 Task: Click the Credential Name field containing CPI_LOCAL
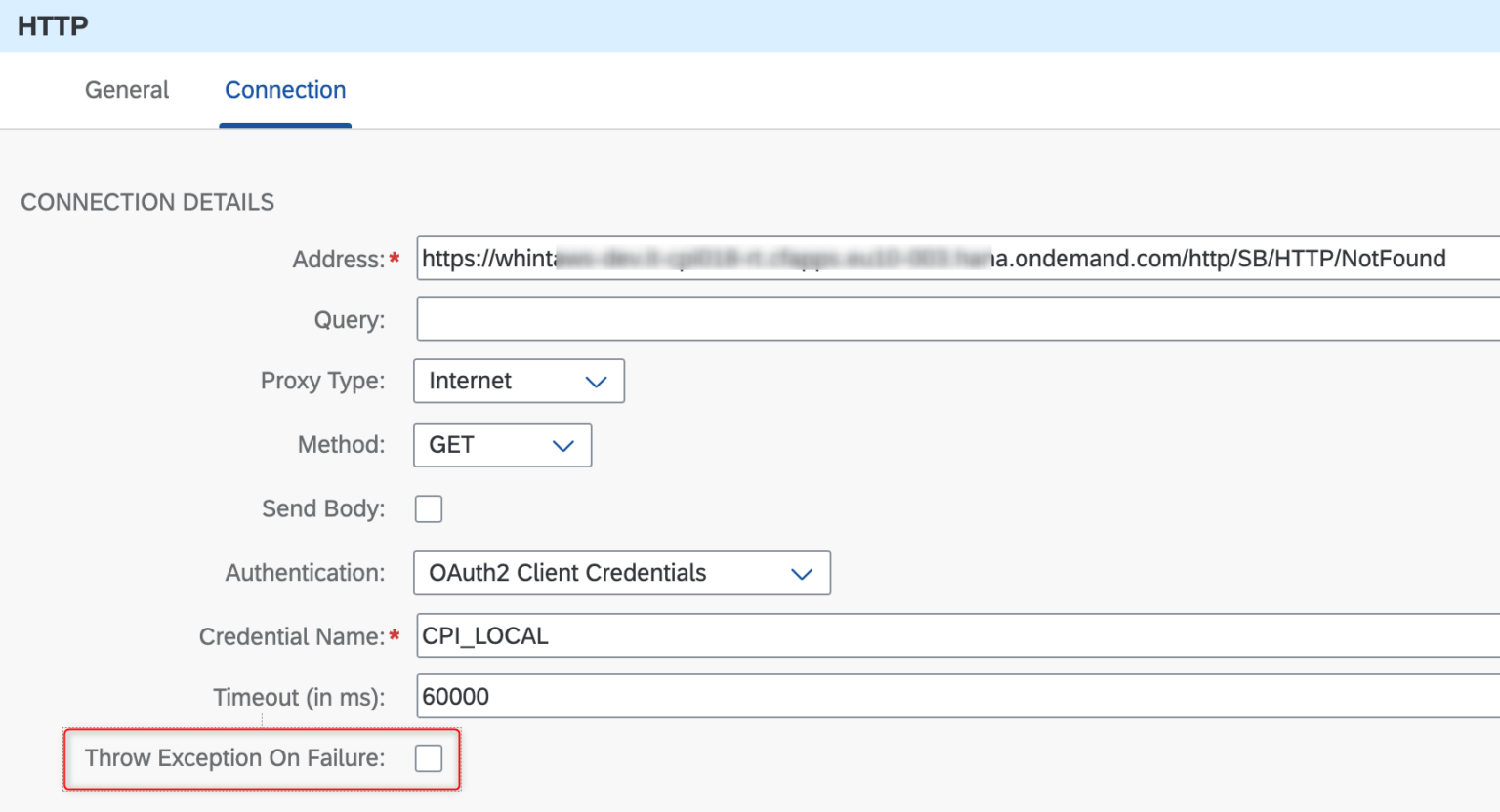(x=957, y=636)
